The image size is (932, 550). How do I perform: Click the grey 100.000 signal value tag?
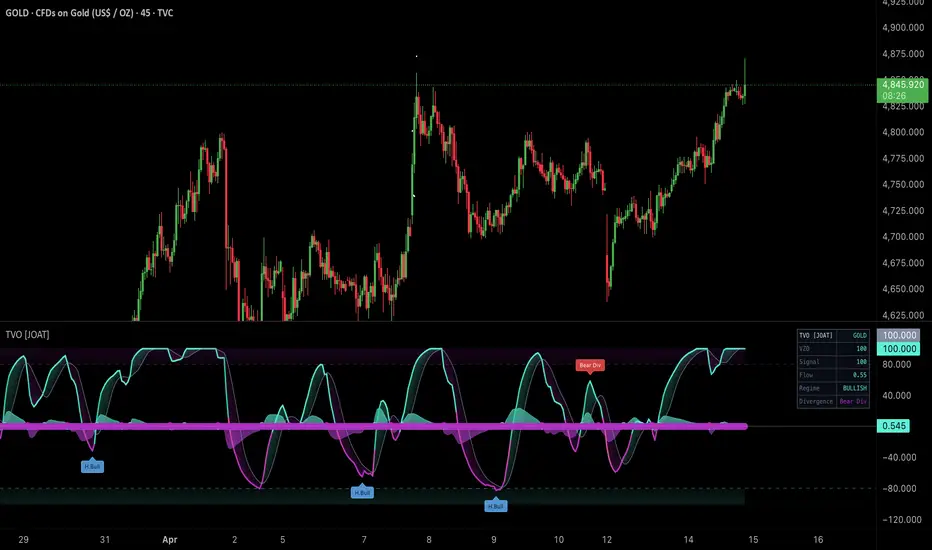pos(899,335)
